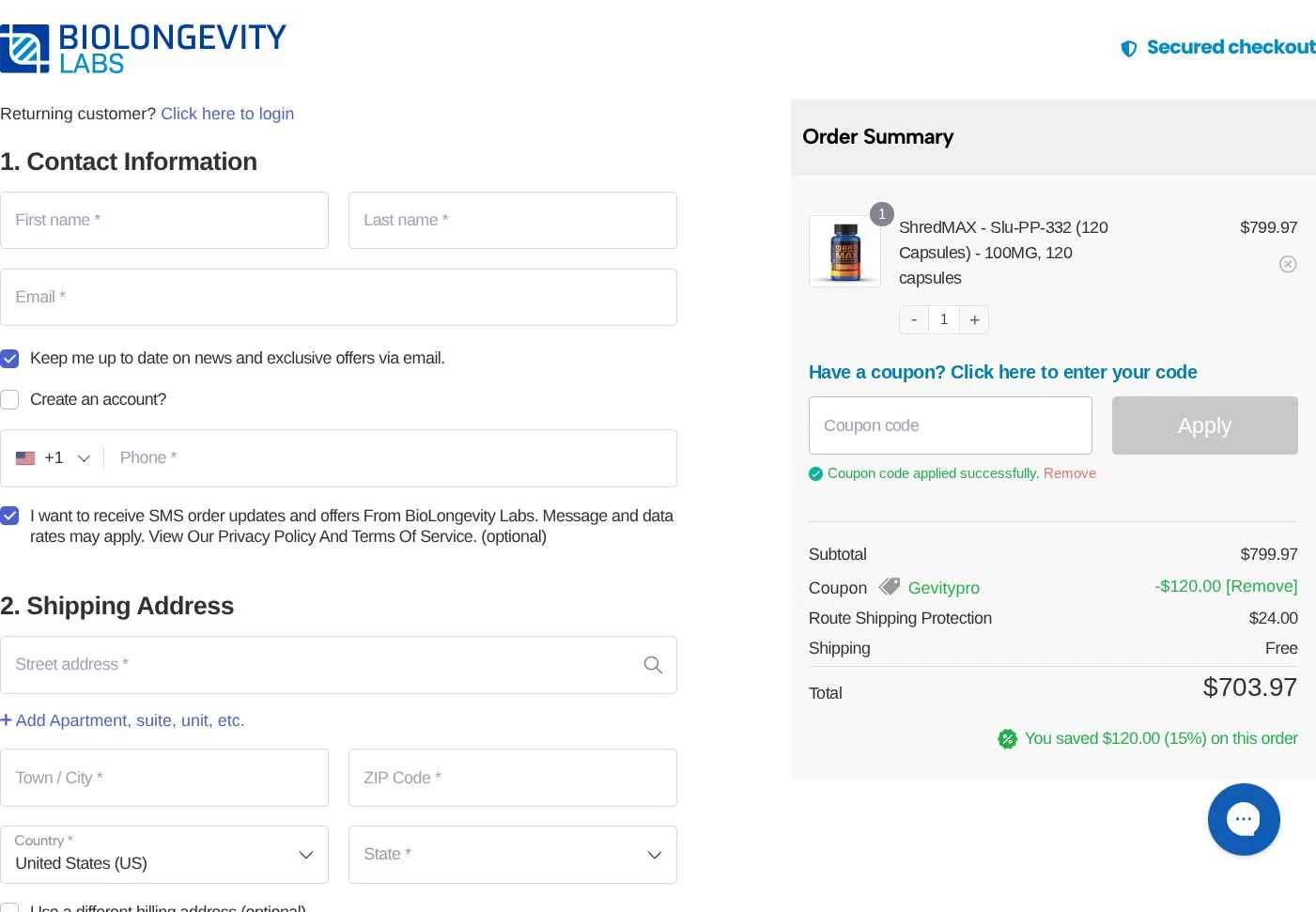Viewport: 1316px width, 912px height.
Task: Click the quantity value 1 box
Action: pos(944,319)
